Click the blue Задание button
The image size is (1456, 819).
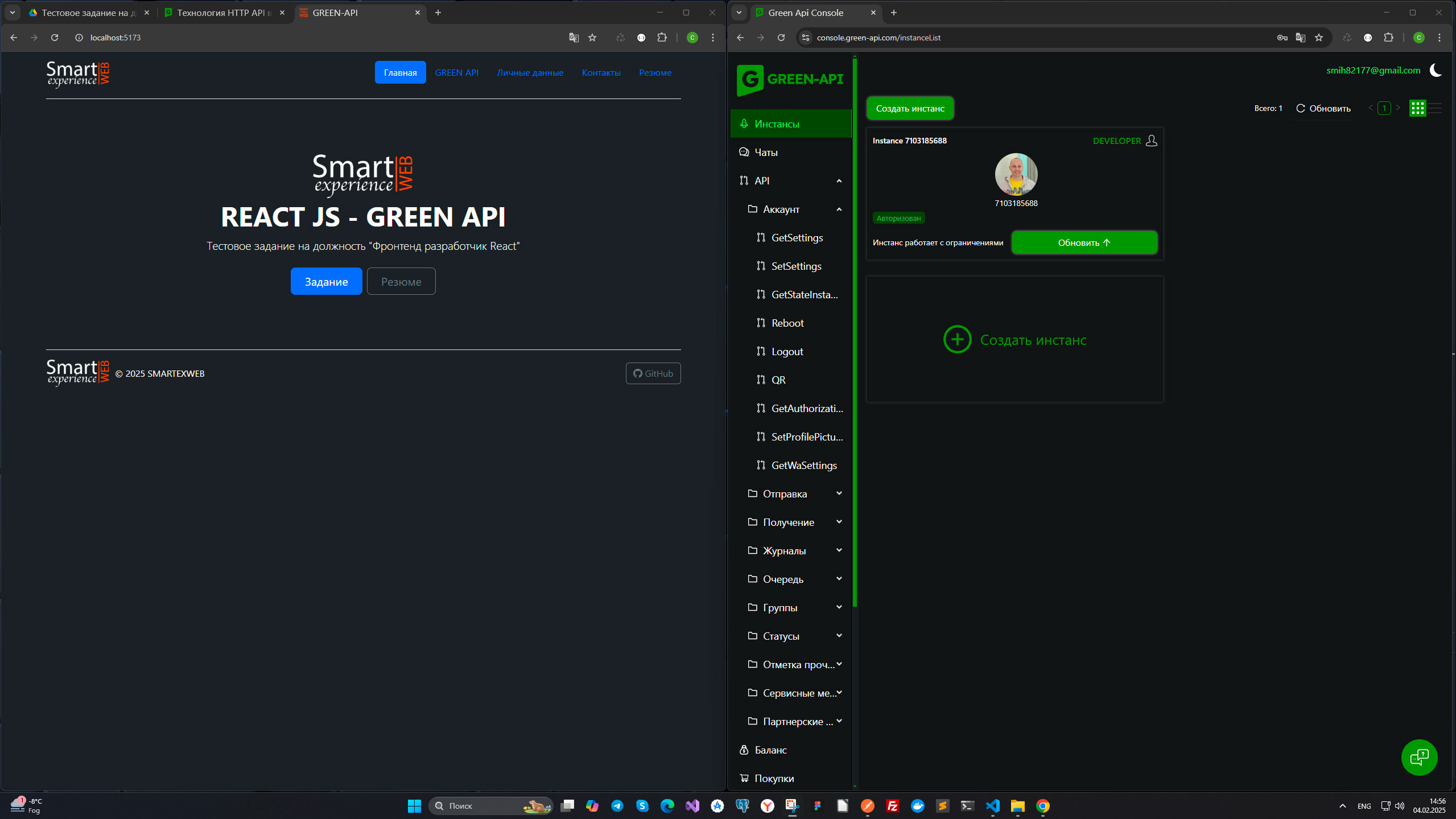[x=326, y=282]
